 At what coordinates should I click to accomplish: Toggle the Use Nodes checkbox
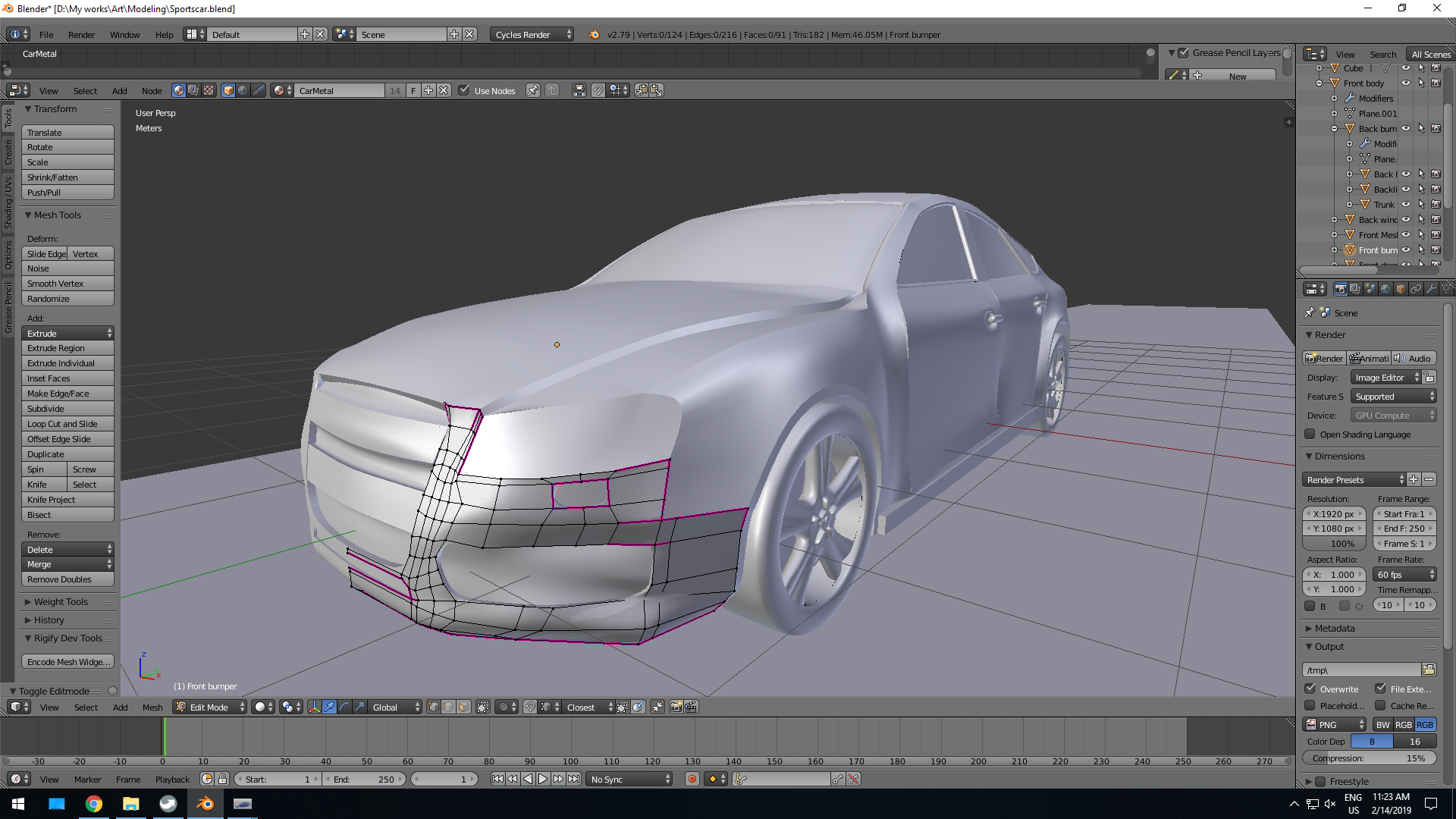[x=464, y=90]
